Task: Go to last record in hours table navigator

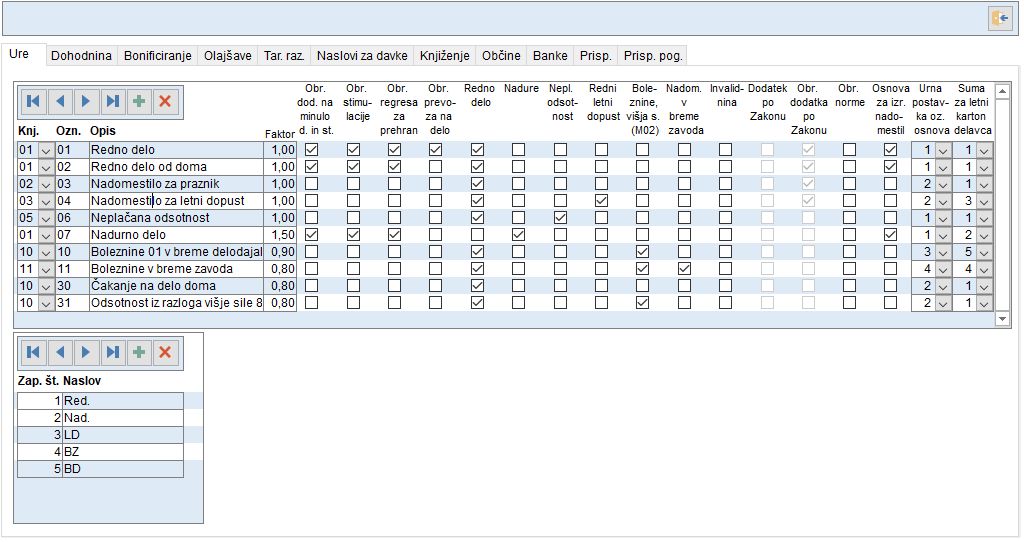Action: (112, 101)
